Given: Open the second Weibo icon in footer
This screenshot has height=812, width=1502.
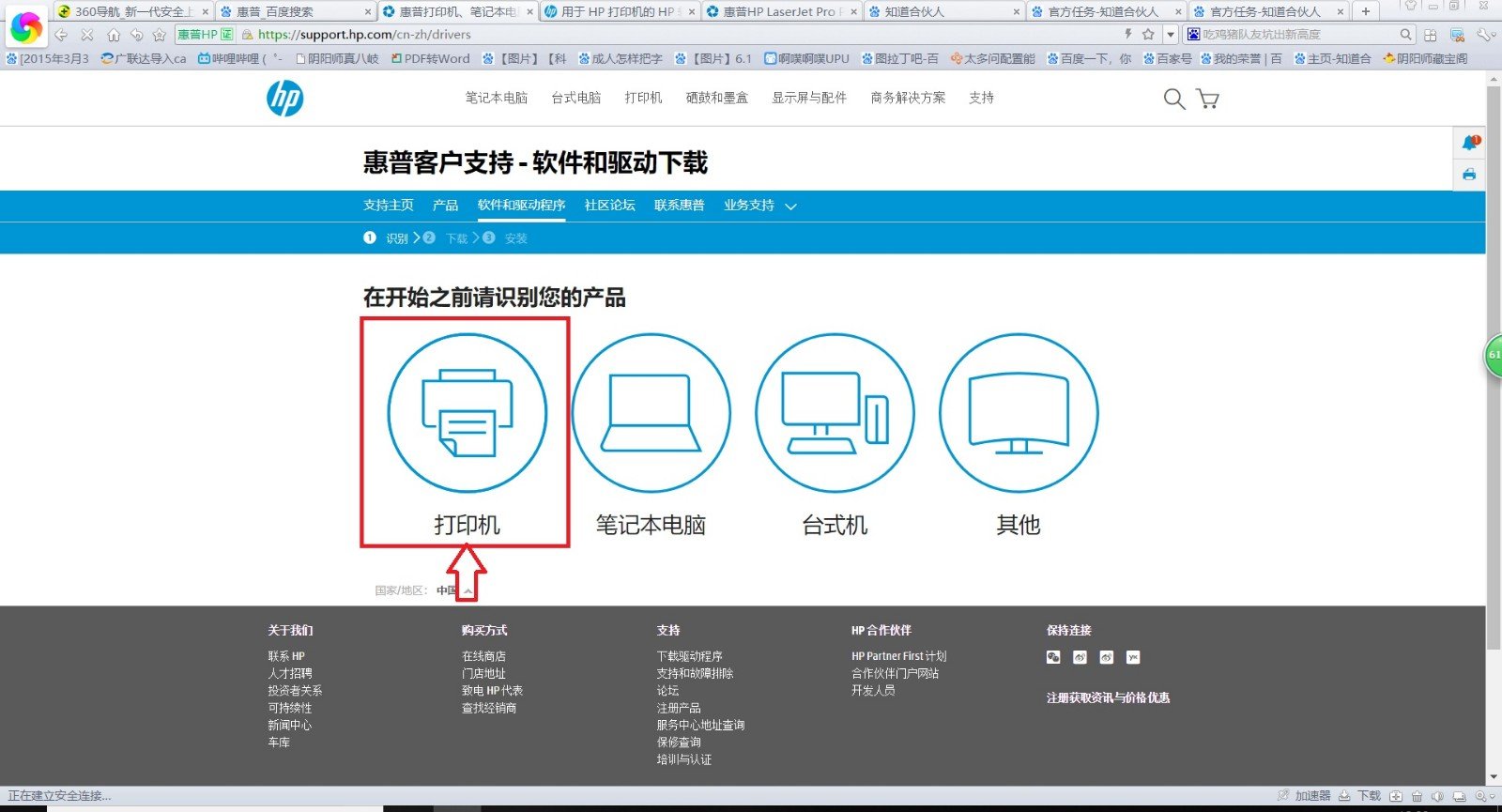Looking at the screenshot, I should click(x=1107, y=657).
